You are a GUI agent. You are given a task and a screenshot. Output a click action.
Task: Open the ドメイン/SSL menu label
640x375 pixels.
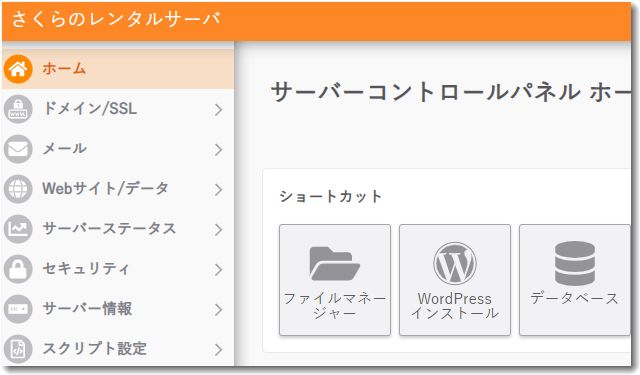pyautogui.click(x=90, y=109)
